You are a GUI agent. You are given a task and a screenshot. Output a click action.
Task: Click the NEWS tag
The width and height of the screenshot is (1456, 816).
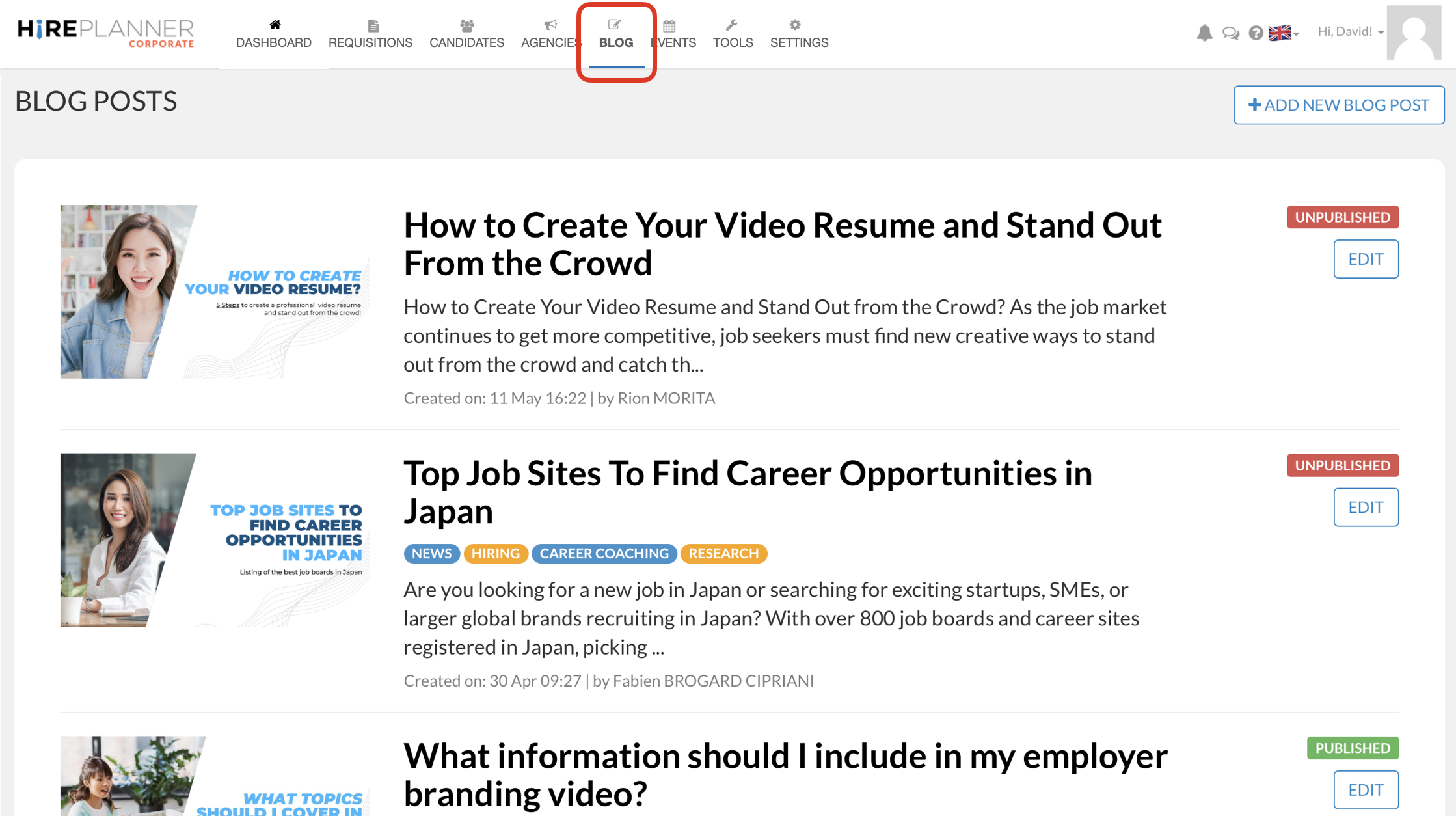(x=431, y=553)
